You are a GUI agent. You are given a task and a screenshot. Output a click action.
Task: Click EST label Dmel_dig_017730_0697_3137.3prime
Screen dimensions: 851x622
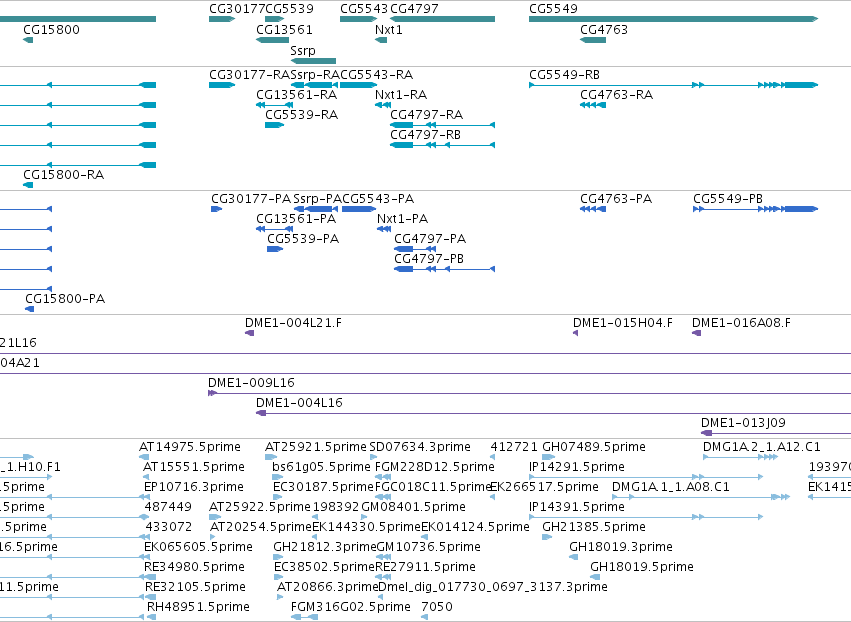pos(493,587)
